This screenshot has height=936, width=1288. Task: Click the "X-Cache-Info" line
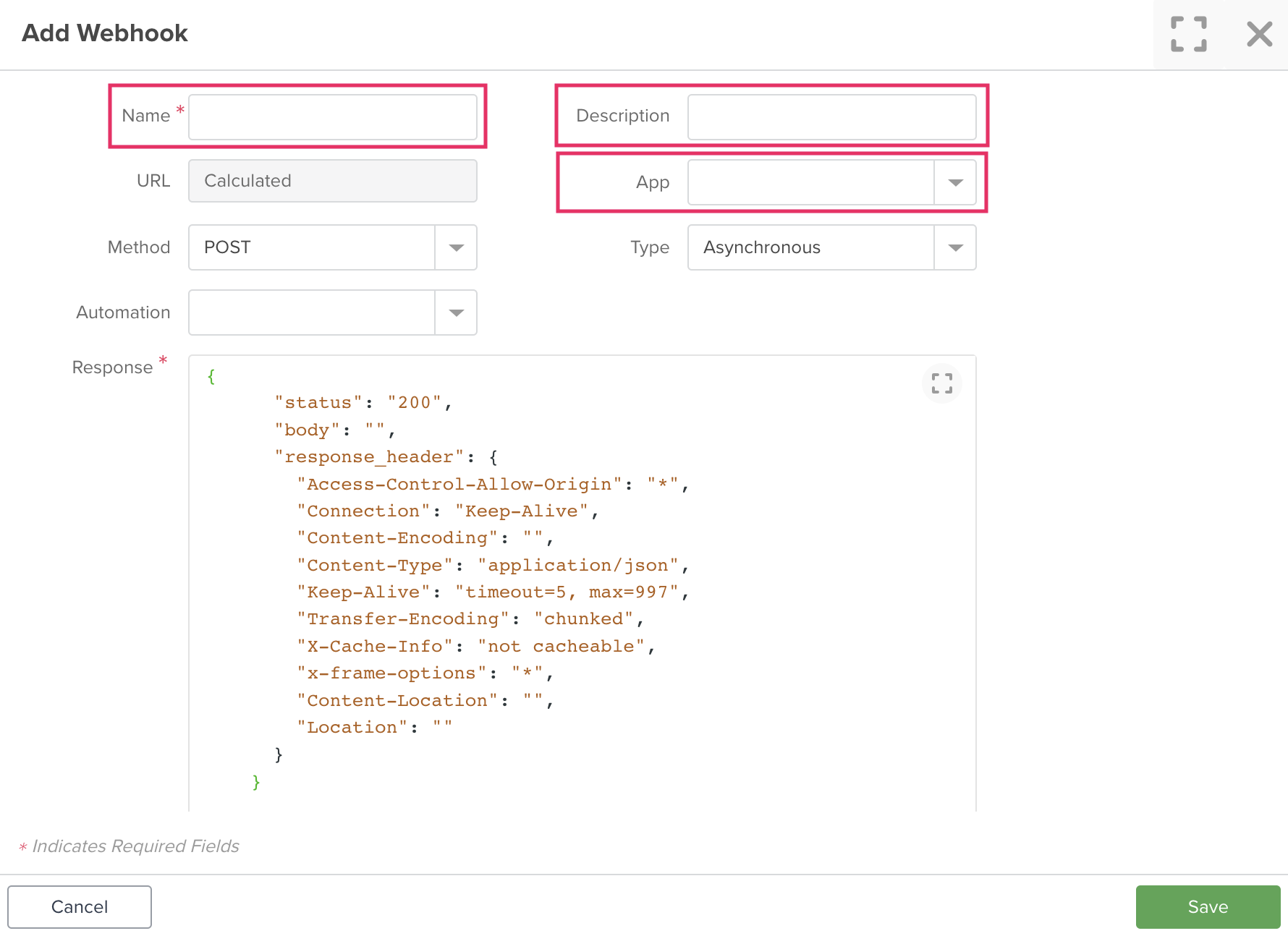(x=476, y=647)
